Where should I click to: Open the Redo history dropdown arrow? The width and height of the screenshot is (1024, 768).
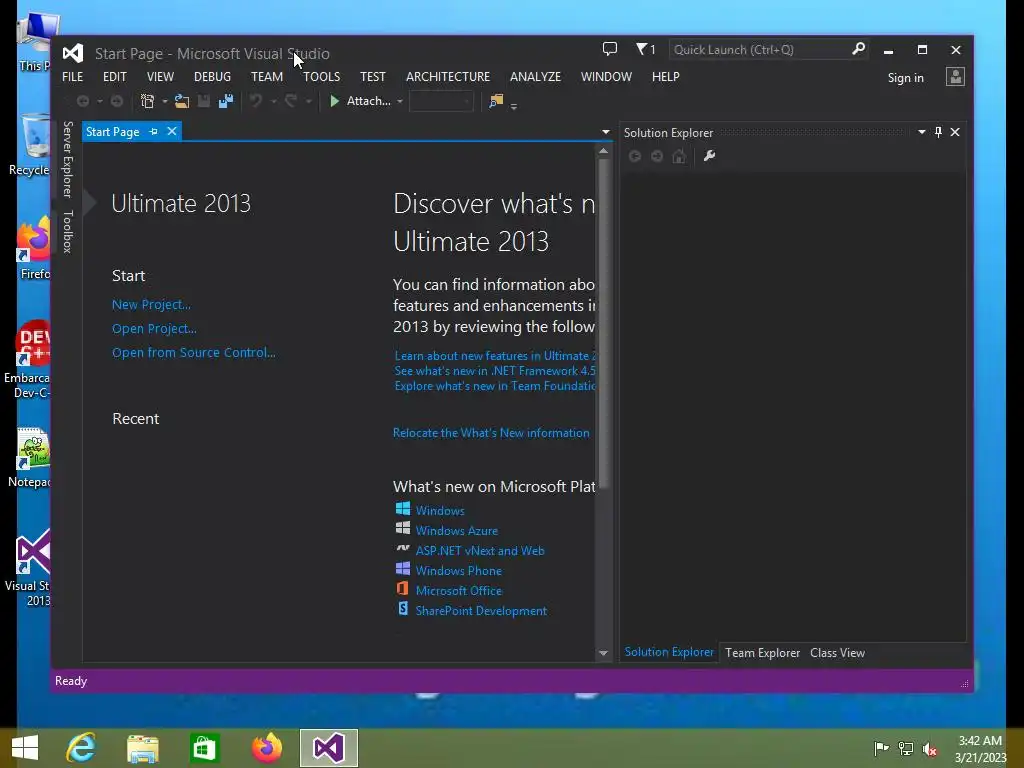[308, 102]
